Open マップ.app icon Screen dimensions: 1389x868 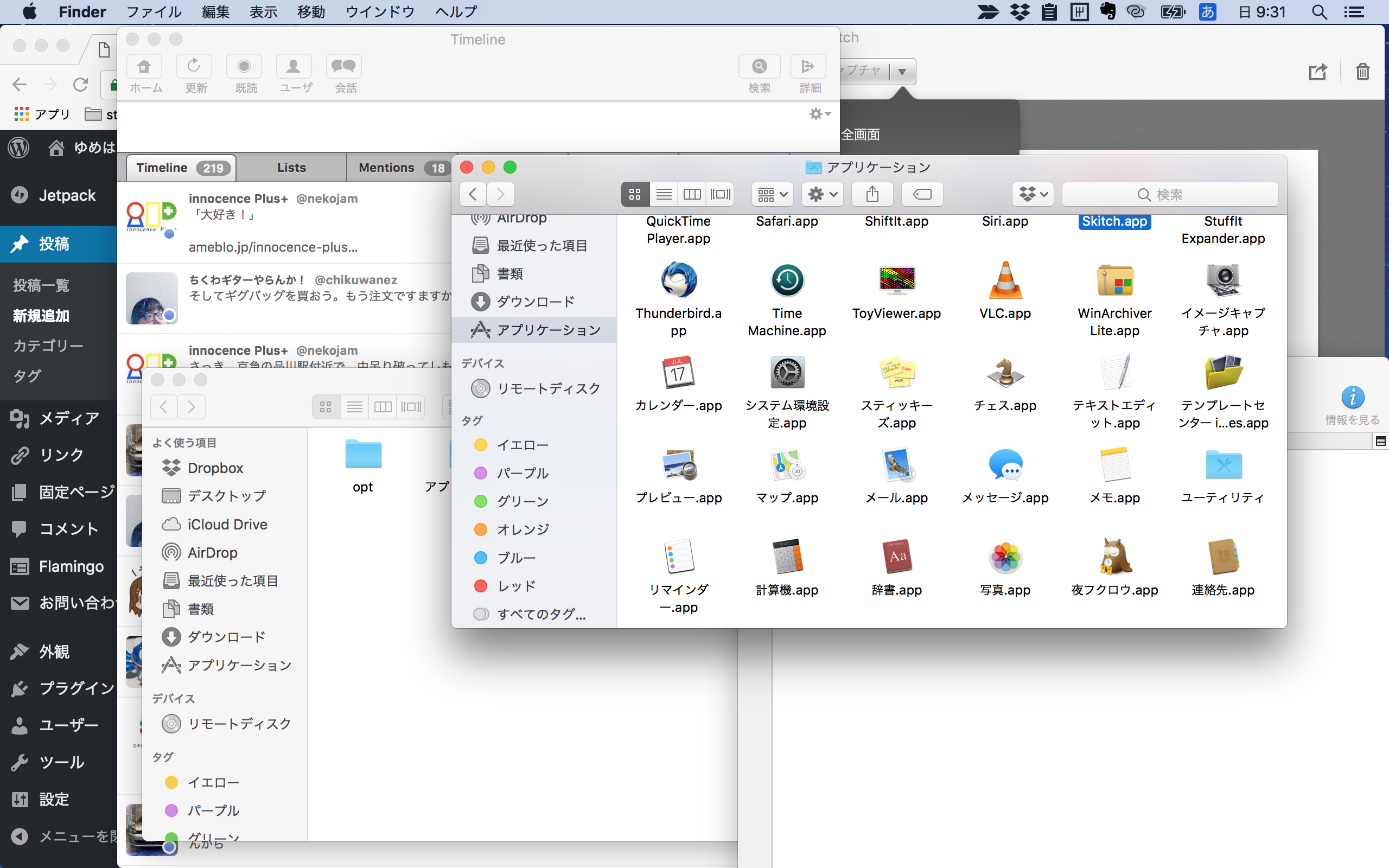pos(787,465)
